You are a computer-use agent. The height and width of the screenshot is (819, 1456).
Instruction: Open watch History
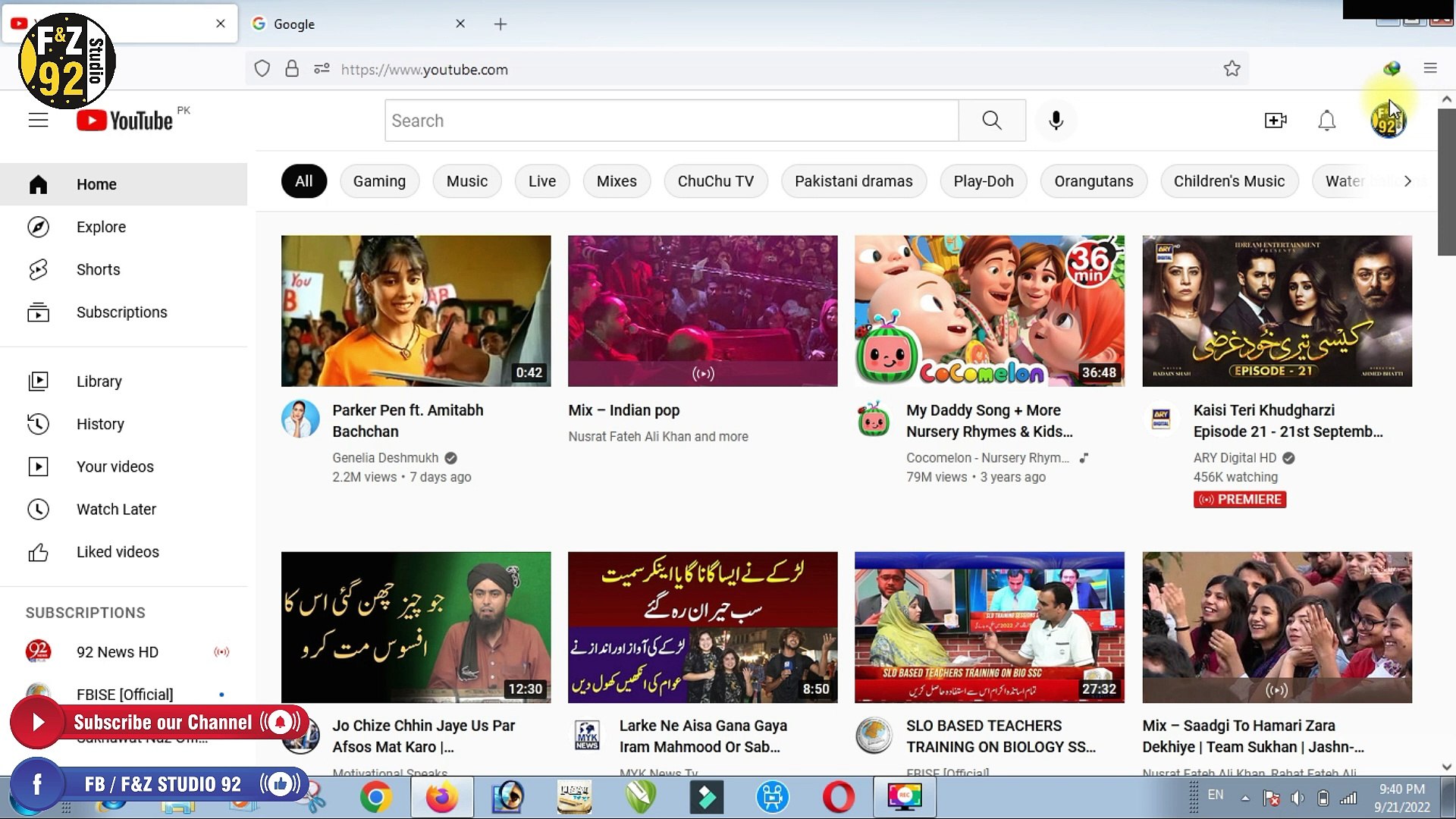pos(124,424)
